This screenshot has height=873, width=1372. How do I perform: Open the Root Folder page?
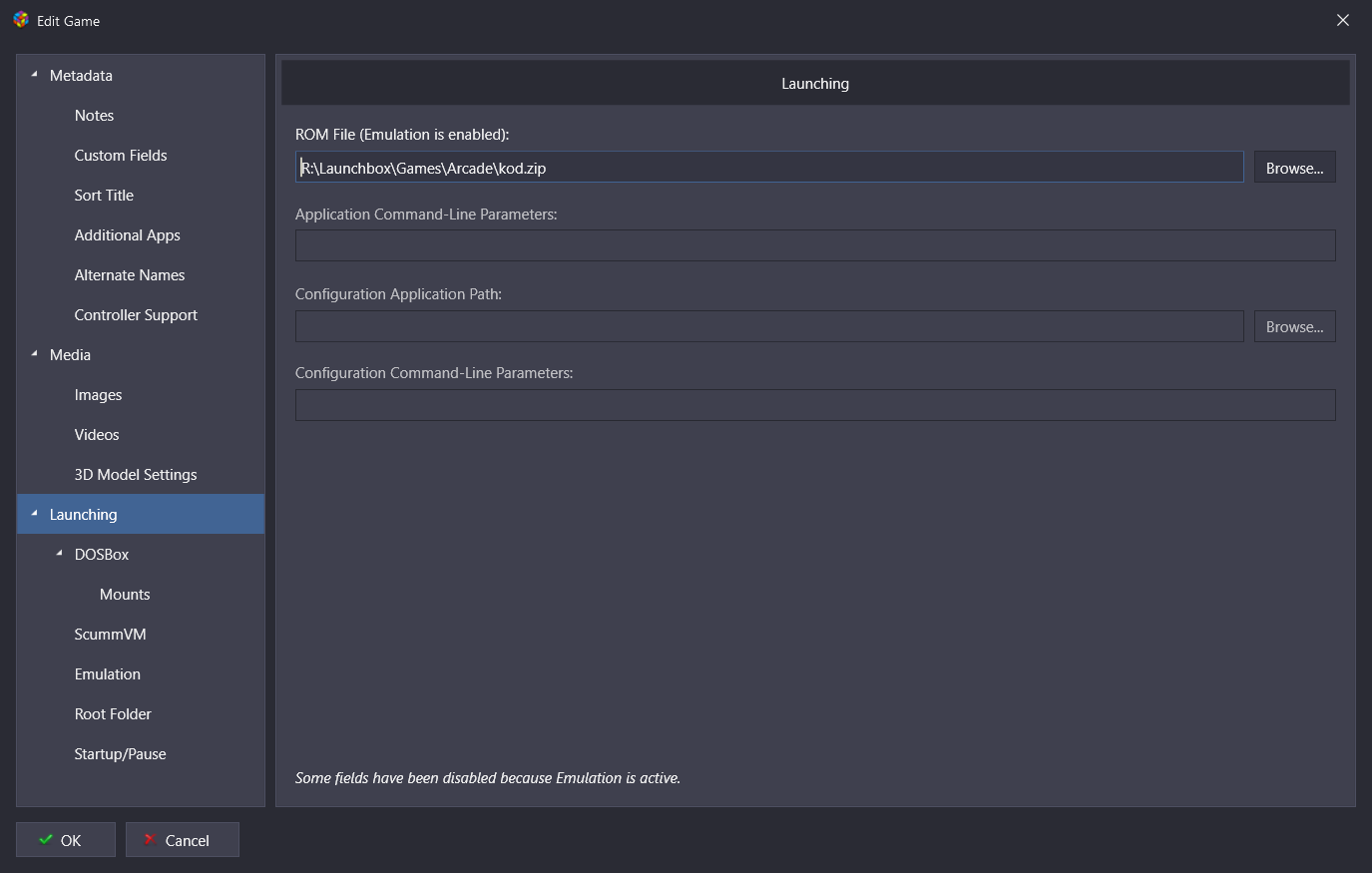(113, 714)
